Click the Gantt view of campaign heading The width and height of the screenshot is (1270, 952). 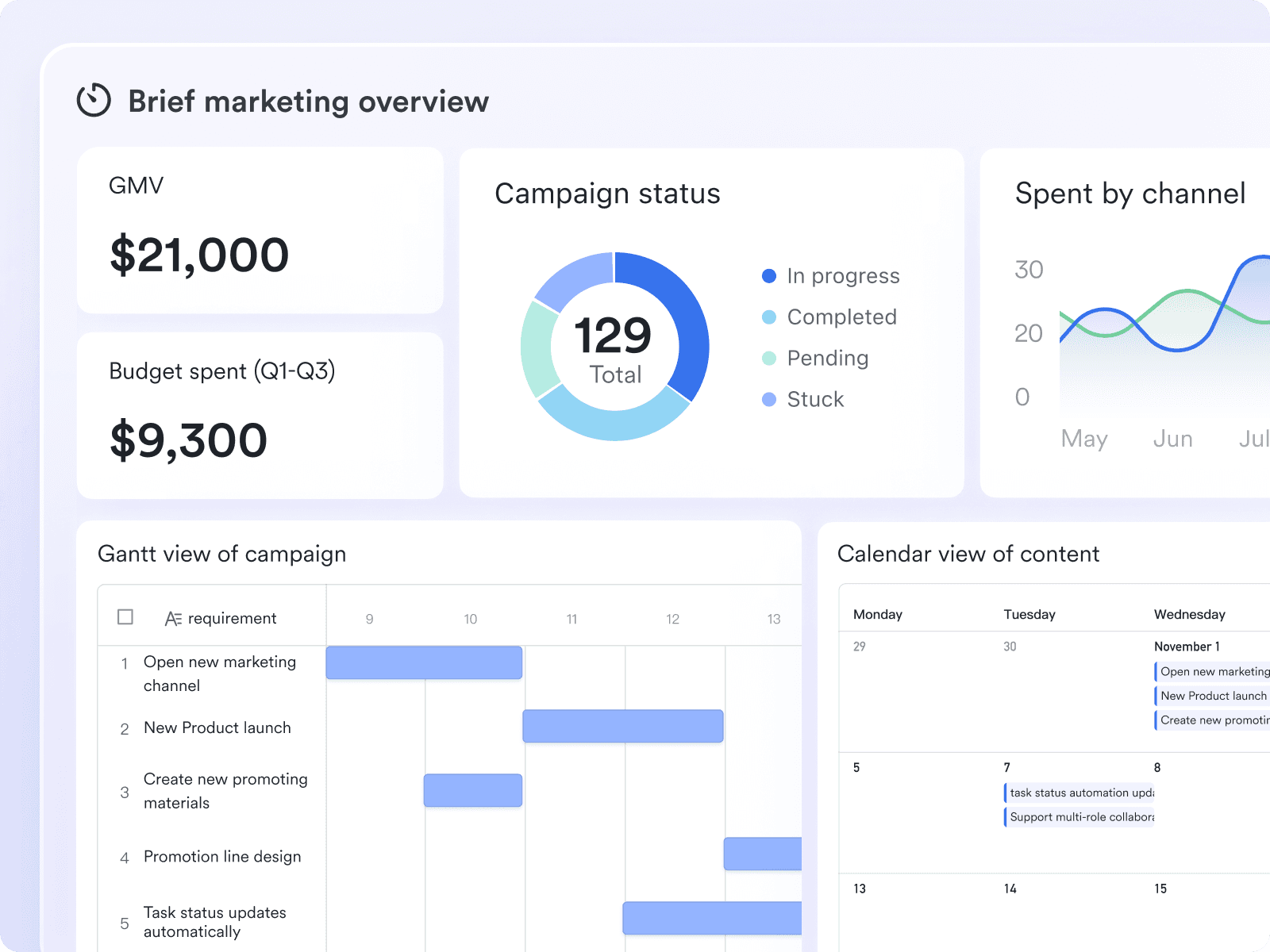pyautogui.click(x=222, y=554)
